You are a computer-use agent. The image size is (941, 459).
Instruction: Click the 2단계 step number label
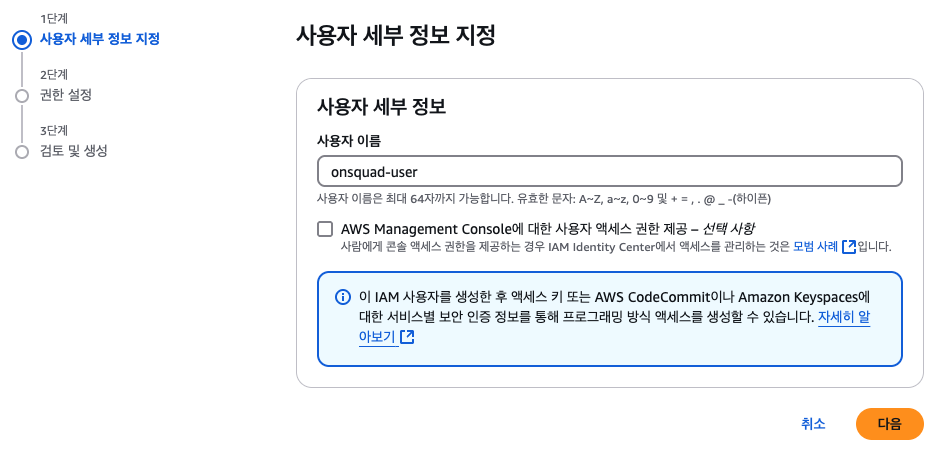[53, 74]
